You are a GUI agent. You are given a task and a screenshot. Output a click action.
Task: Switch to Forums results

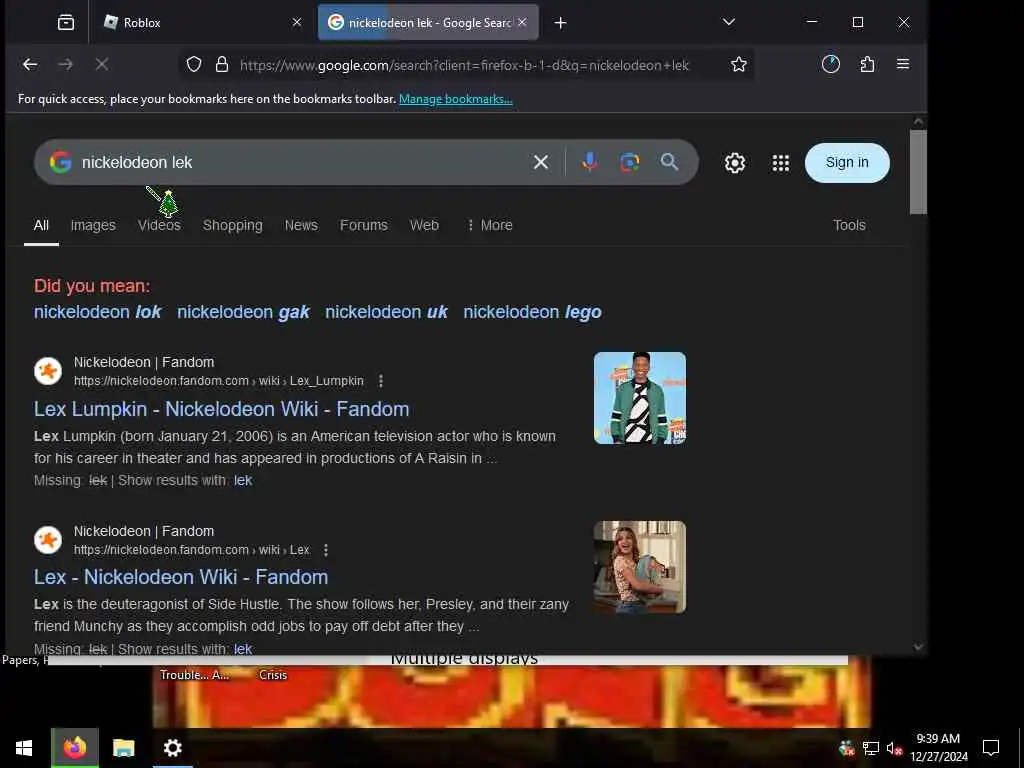pyautogui.click(x=364, y=225)
